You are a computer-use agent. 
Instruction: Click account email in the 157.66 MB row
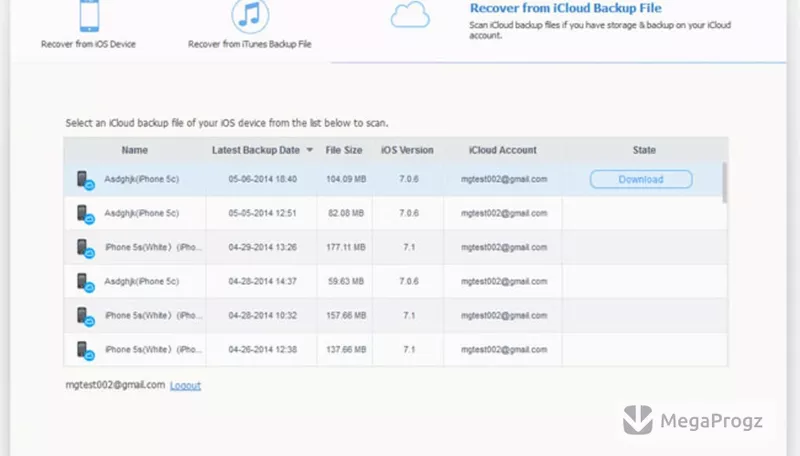coord(504,316)
